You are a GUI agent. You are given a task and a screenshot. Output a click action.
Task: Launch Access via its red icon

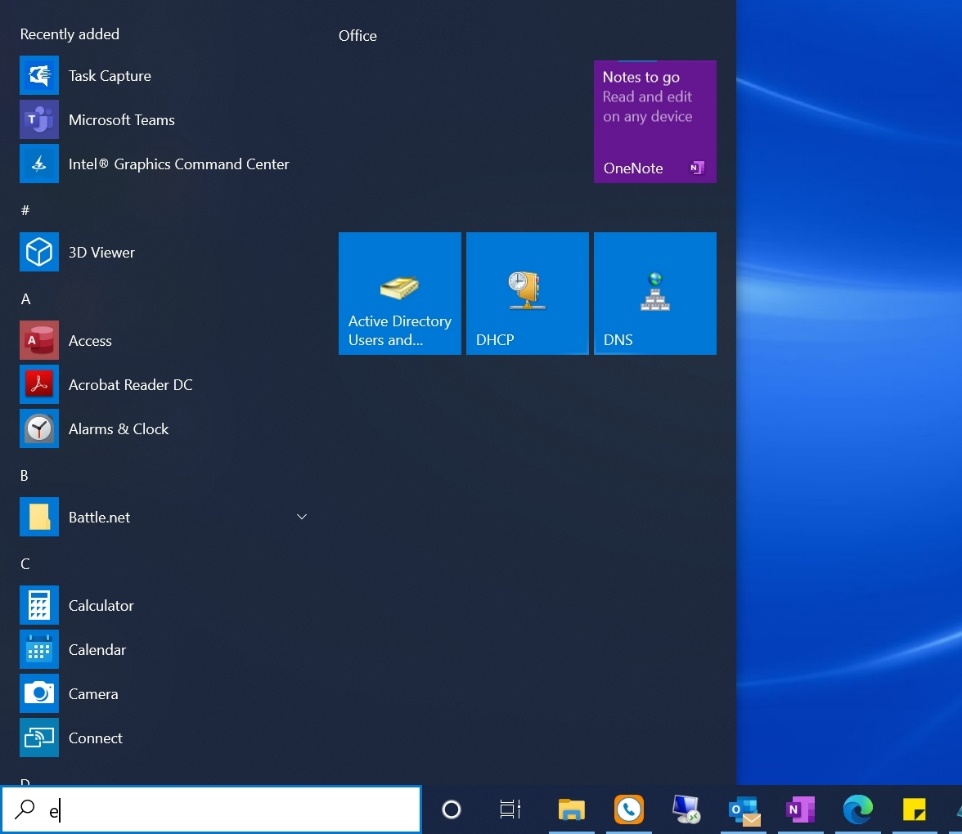pos(39,340)
